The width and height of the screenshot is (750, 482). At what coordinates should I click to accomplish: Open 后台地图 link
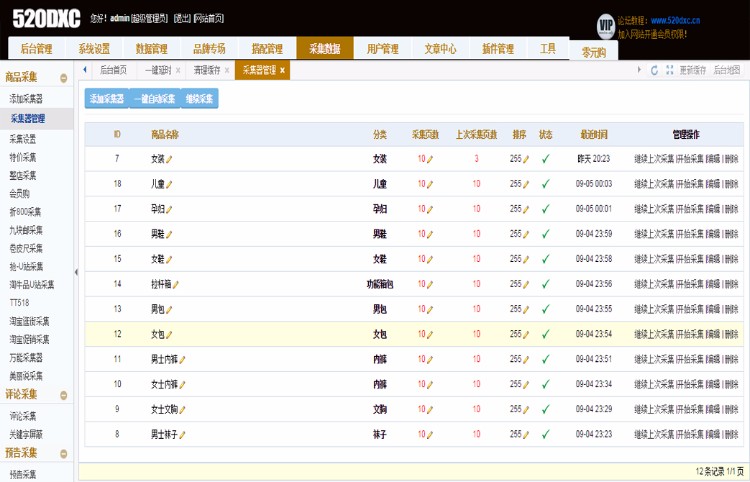click(727, 70)
